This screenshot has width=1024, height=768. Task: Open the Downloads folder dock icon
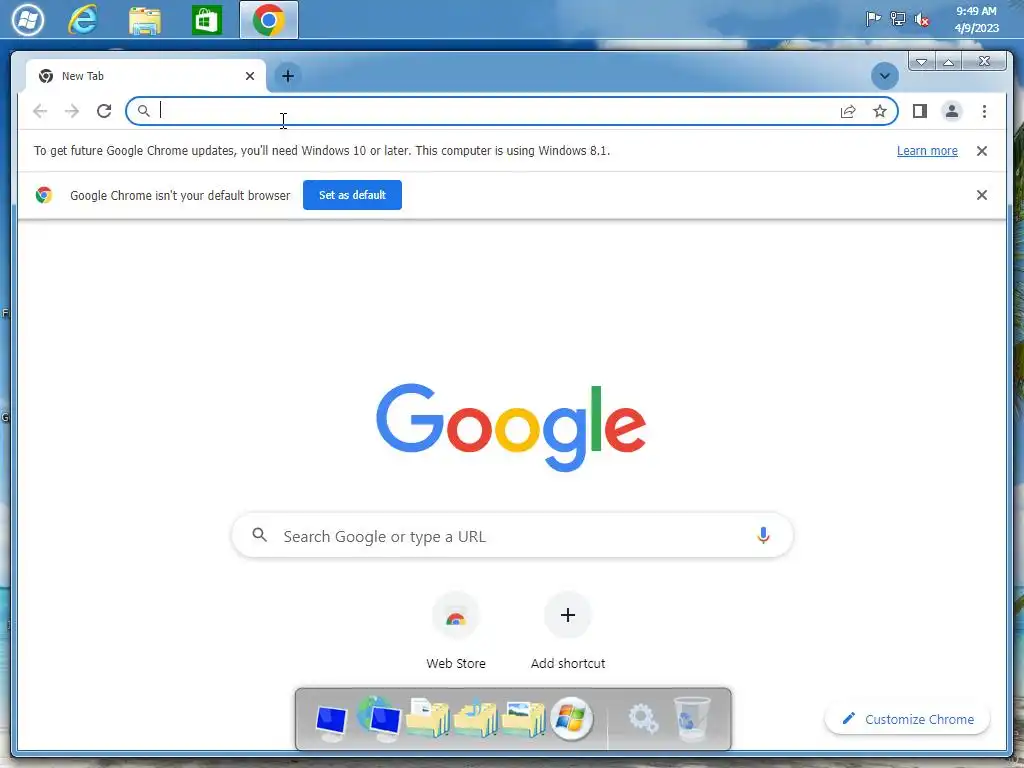pyautogui.click(x=475, y=718)
